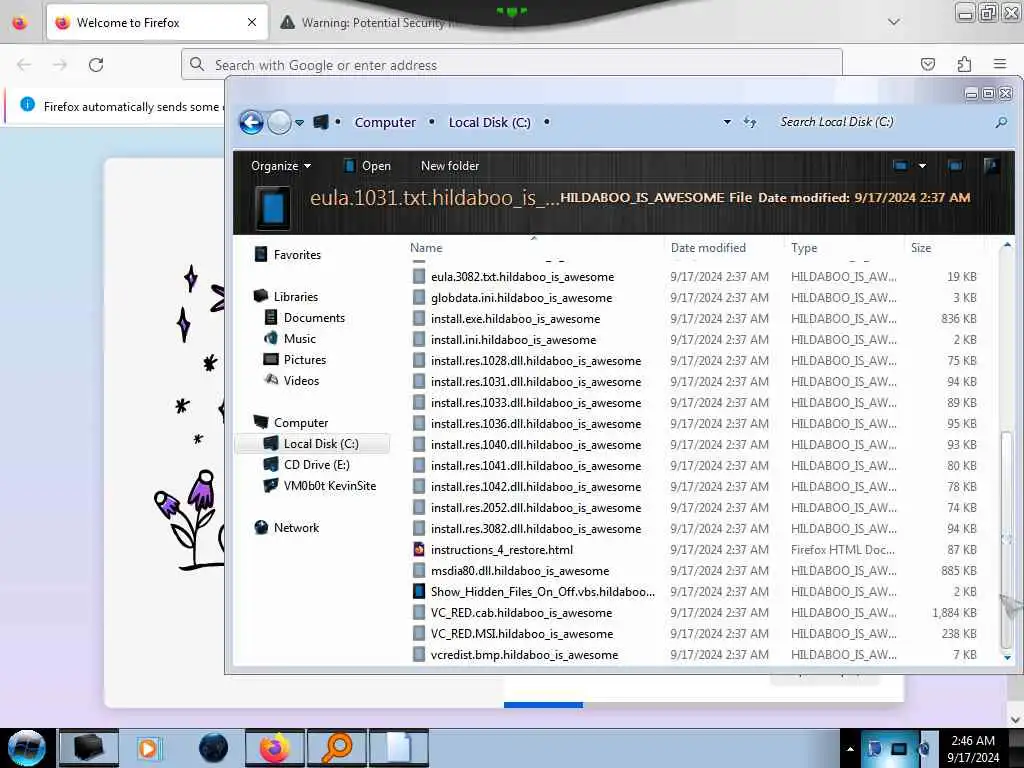The width and height of the screenshot is (1024, 768).
Task: Click the file list scroll up arrow
Action: coord(1007,245)
